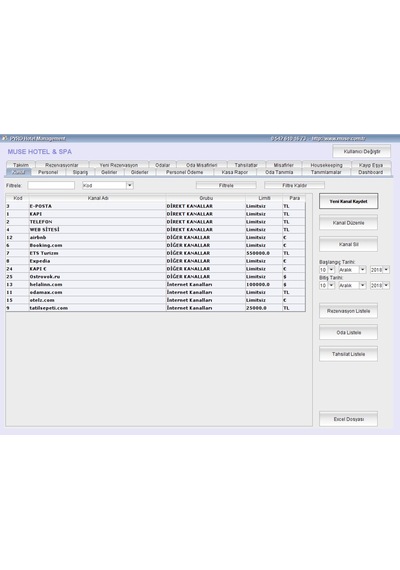Click the Filtrele button

tap(226, 185)
